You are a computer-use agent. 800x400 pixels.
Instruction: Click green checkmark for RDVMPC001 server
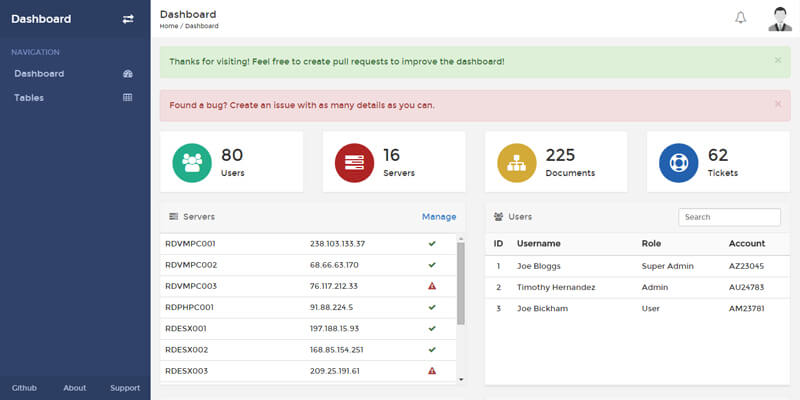432,243
